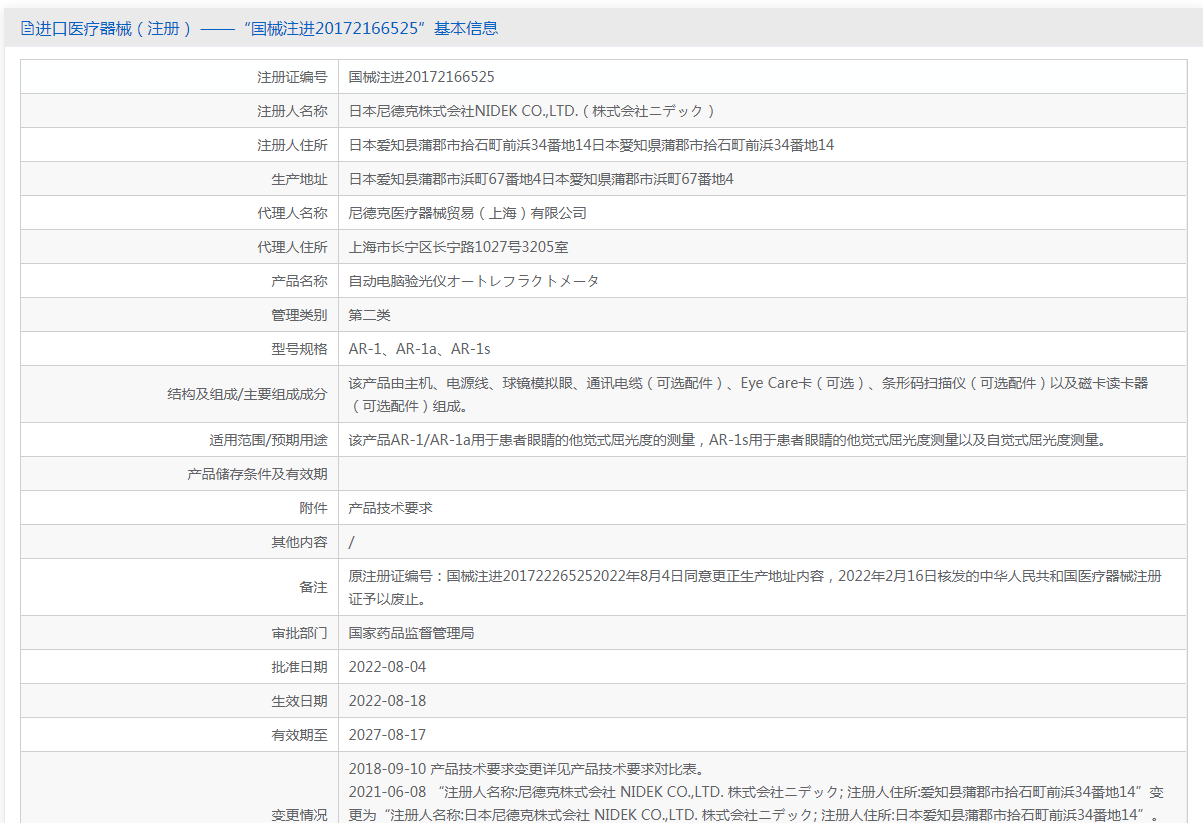Viewport: 1203px width, 823px height.
Task: Select the category value 第二类
Action: [369, 315]
